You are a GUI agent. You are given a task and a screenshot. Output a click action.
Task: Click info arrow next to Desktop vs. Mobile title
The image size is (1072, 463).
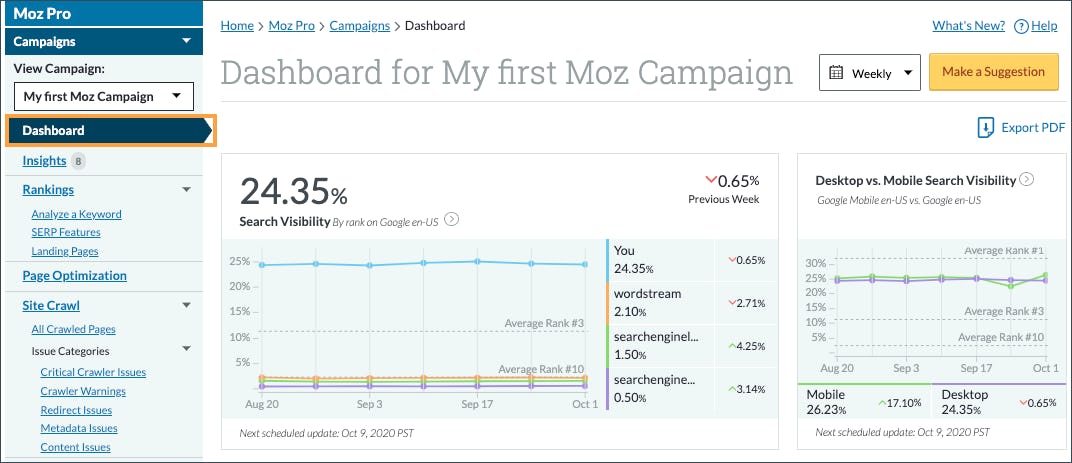click(x=1026, y=180)
